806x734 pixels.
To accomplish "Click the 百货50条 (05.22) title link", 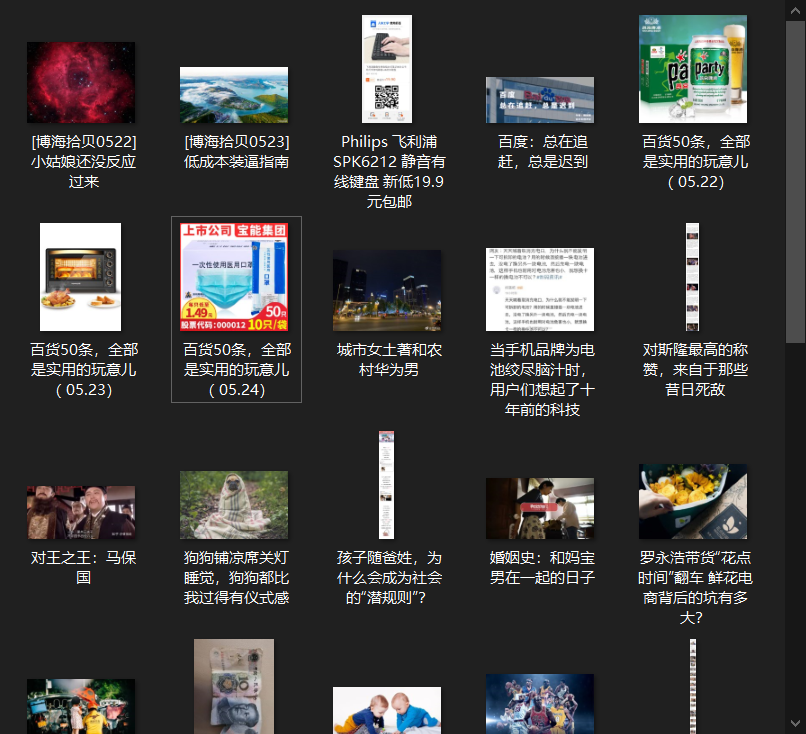I will 692,160.
